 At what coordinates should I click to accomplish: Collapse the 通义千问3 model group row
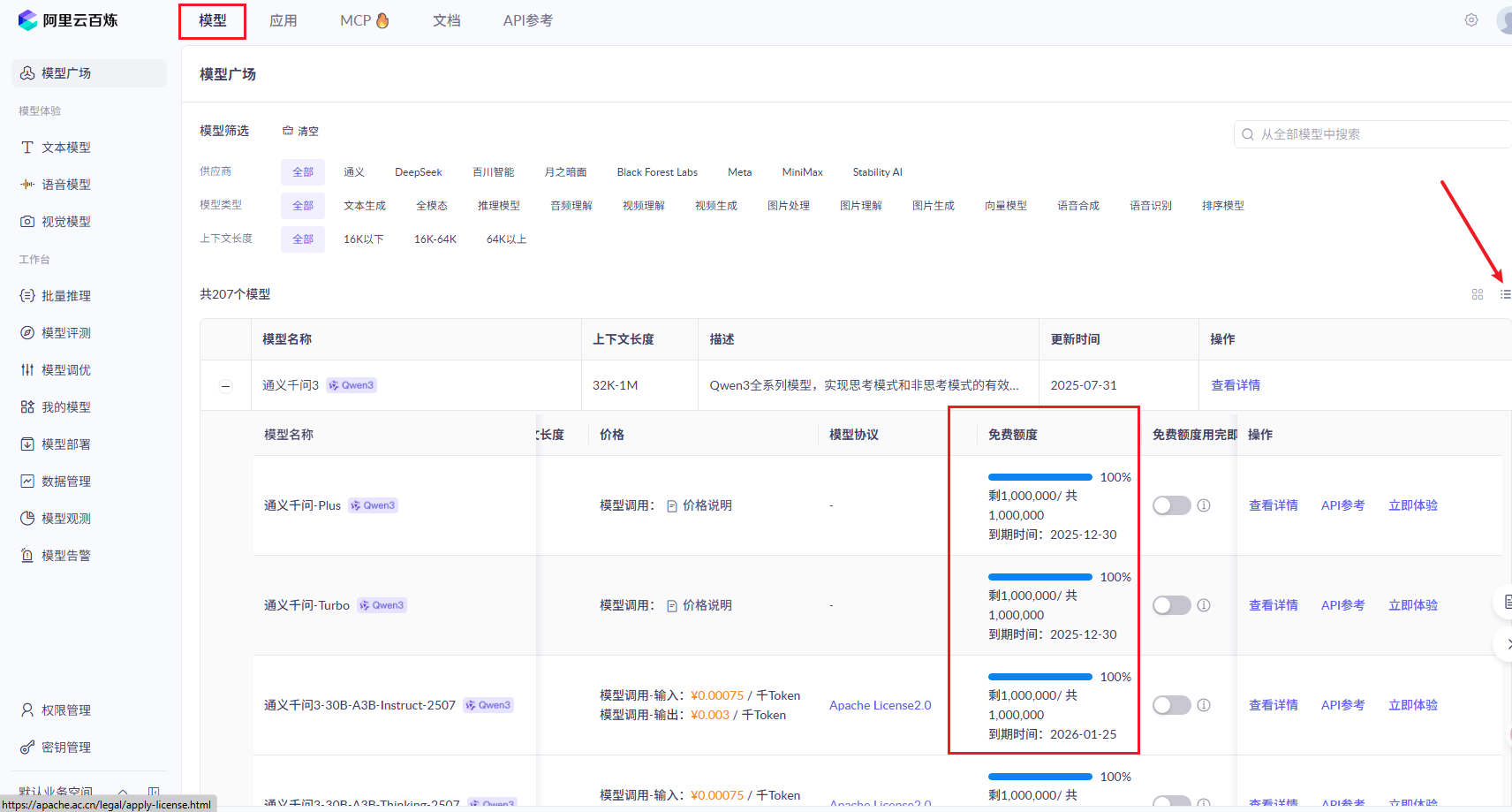point(226,386)
